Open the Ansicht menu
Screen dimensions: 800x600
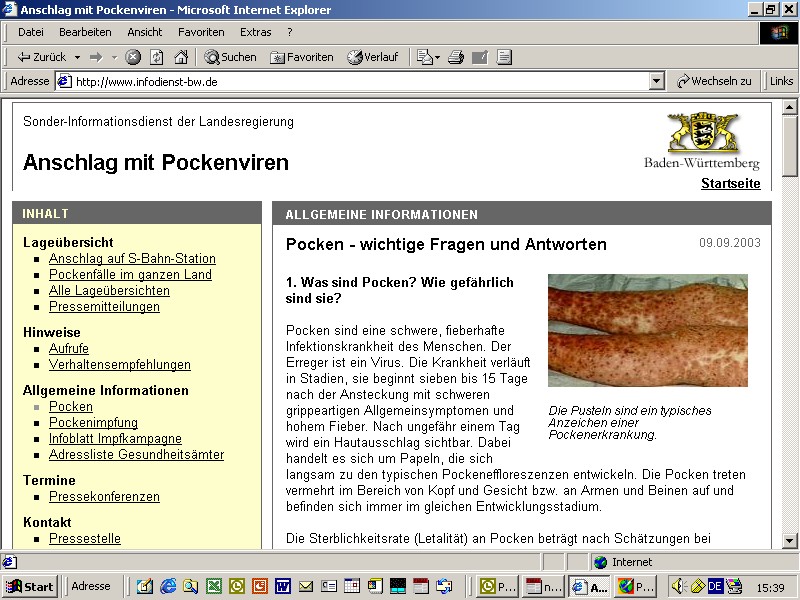[145, 32]
